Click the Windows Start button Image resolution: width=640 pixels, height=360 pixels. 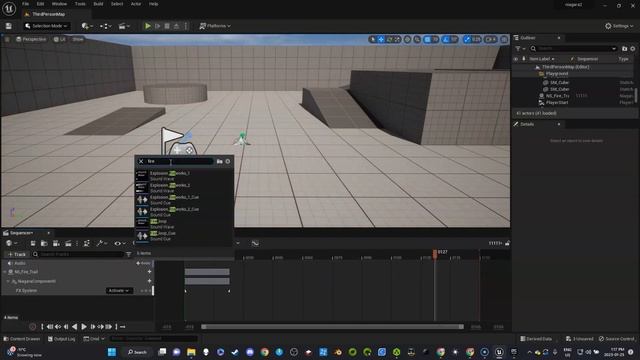[112, 352]
